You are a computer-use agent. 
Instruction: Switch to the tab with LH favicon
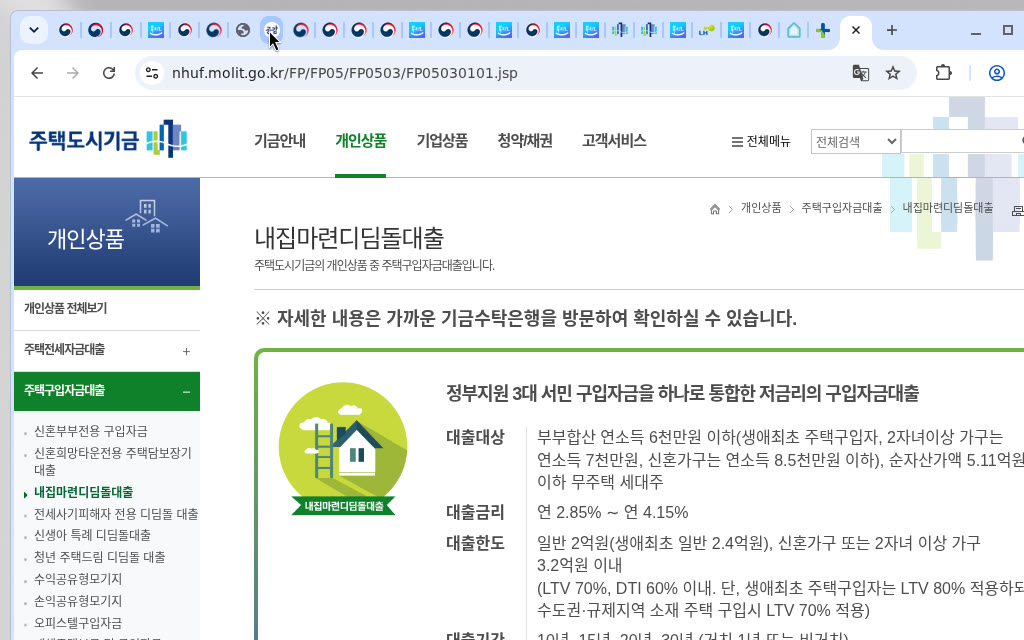706,30
